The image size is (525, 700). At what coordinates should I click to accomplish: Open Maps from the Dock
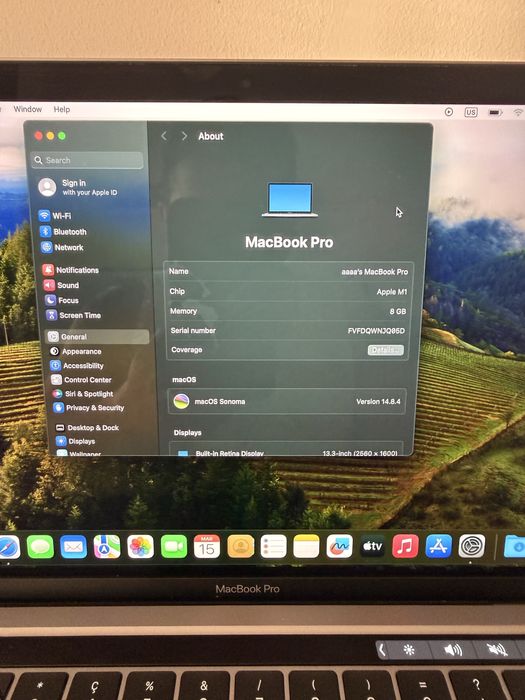107,547
